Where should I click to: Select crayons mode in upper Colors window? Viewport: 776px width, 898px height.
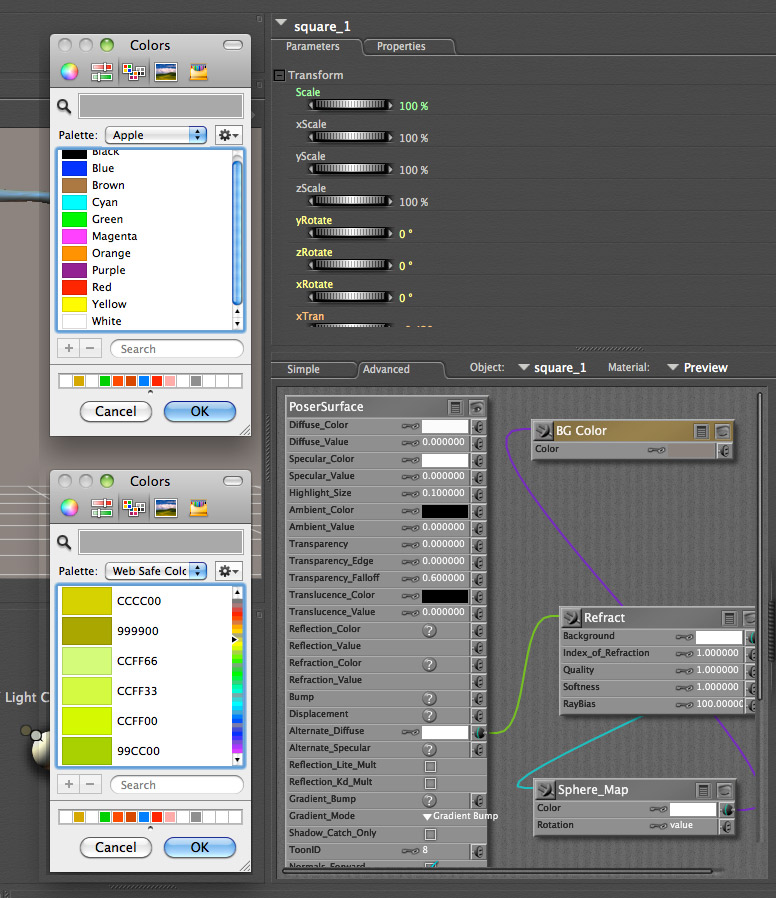click(198, 72)
